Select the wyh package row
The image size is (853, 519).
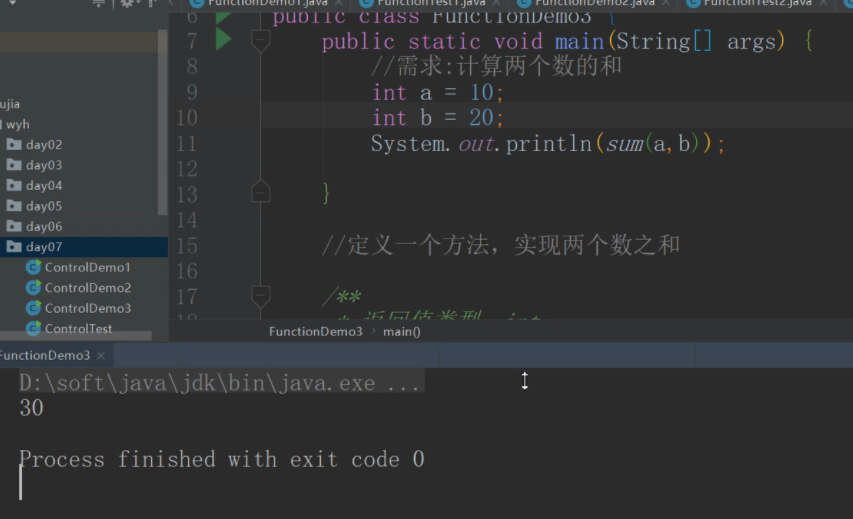click(x=15, y=125)
